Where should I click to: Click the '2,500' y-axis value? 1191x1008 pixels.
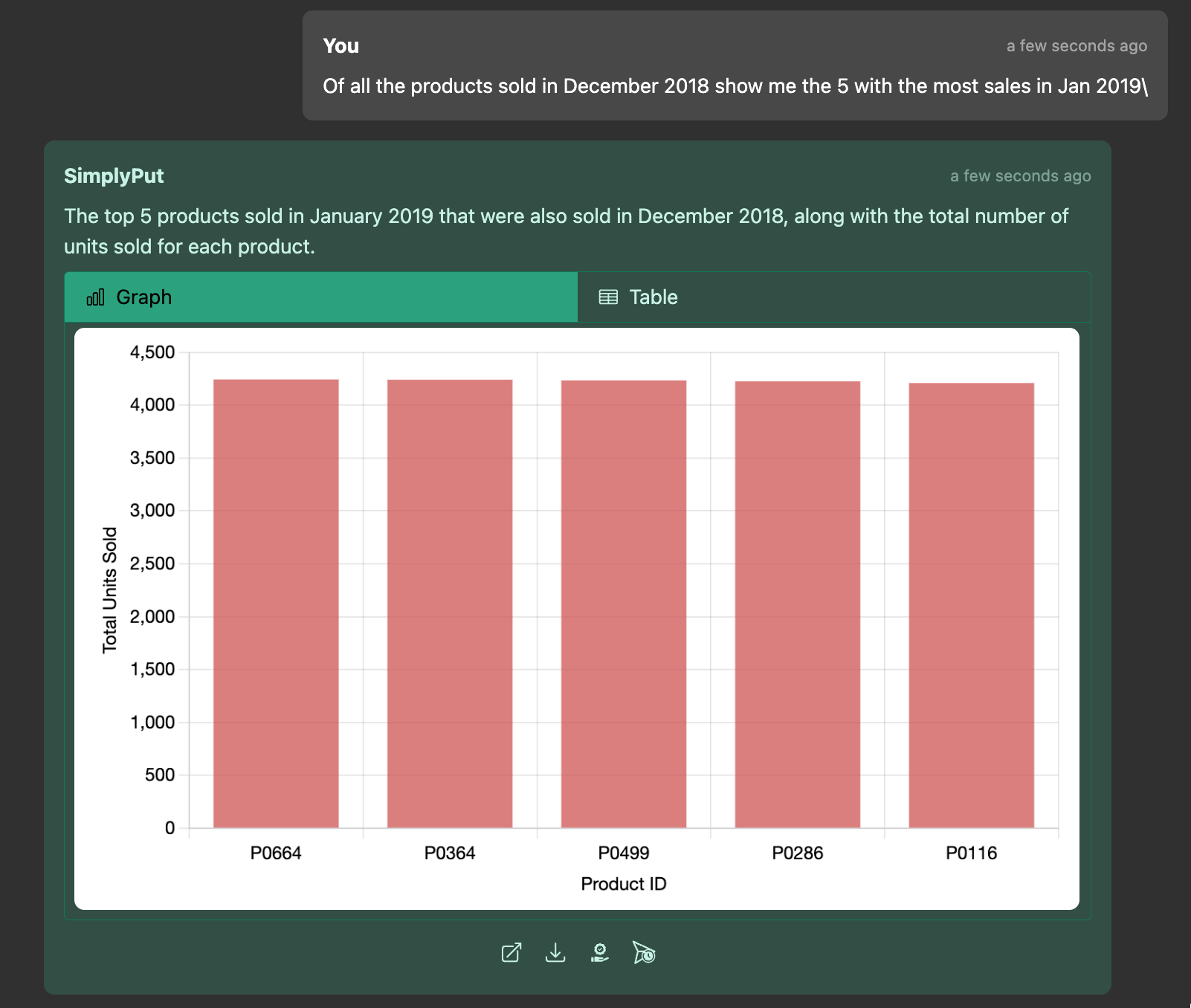coord(152,563)
